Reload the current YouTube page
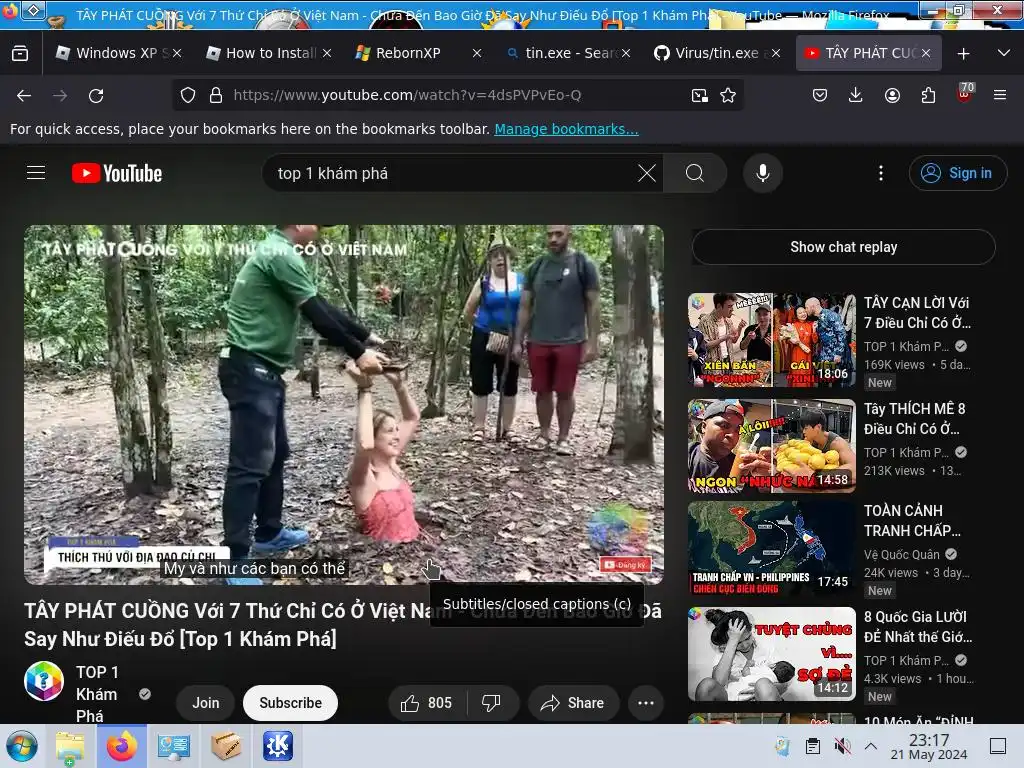1024x768 pixels. point(96,95)
